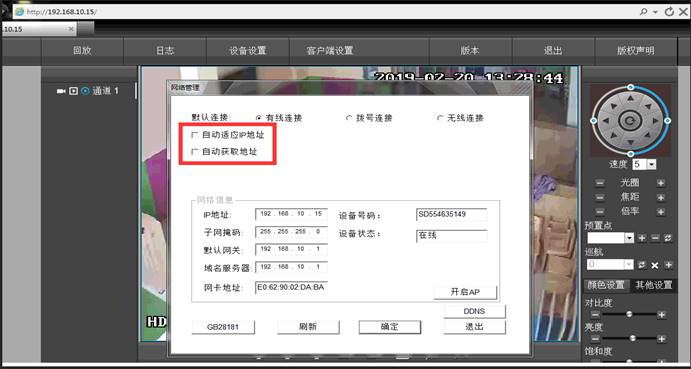Image resolution: width=691 pixels, height=369 pixels.
Task: Increase 对比度 with its plus button
Action: tap(661, 314)
